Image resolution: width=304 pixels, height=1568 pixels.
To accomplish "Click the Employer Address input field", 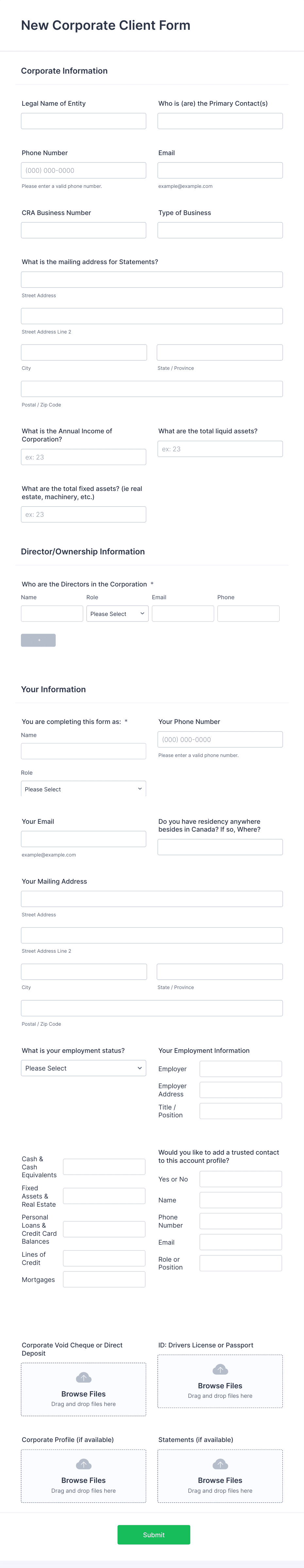I will click(x=241, y=1090).
